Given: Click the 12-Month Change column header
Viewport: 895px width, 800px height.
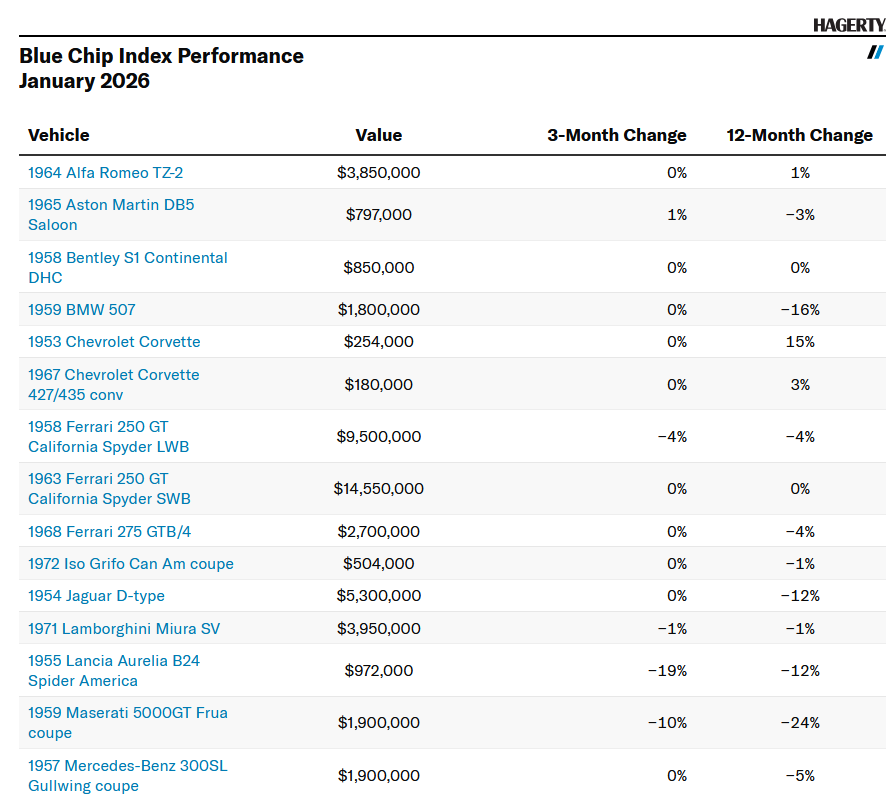Looking at the screenshot, I should pyautogui.click(x=799, y=135).
